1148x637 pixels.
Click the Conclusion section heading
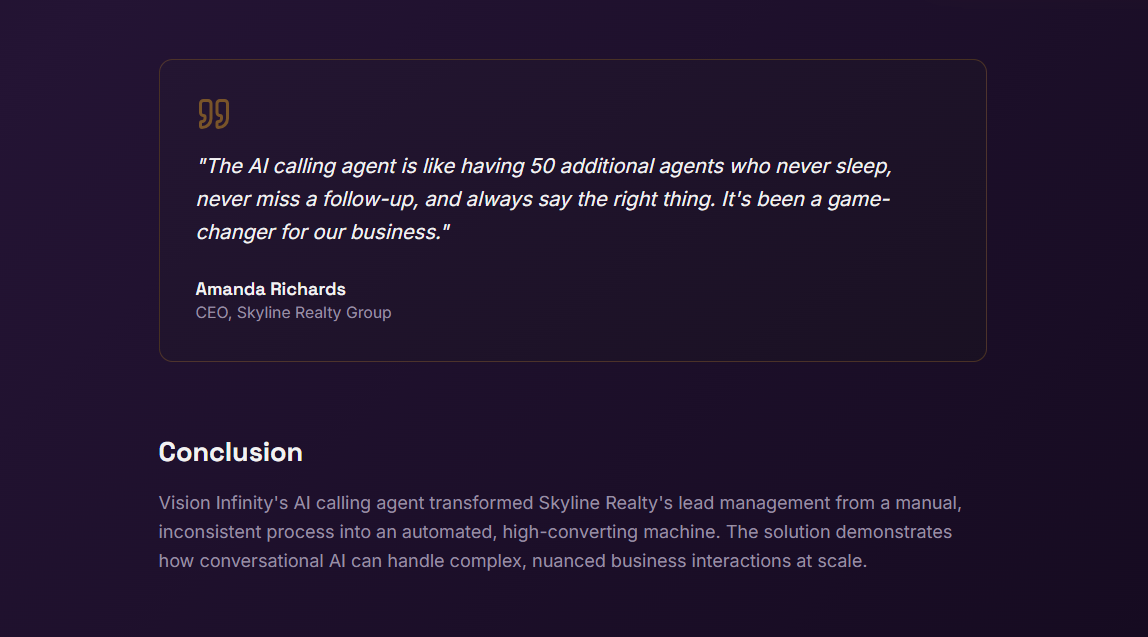(231, 452)
